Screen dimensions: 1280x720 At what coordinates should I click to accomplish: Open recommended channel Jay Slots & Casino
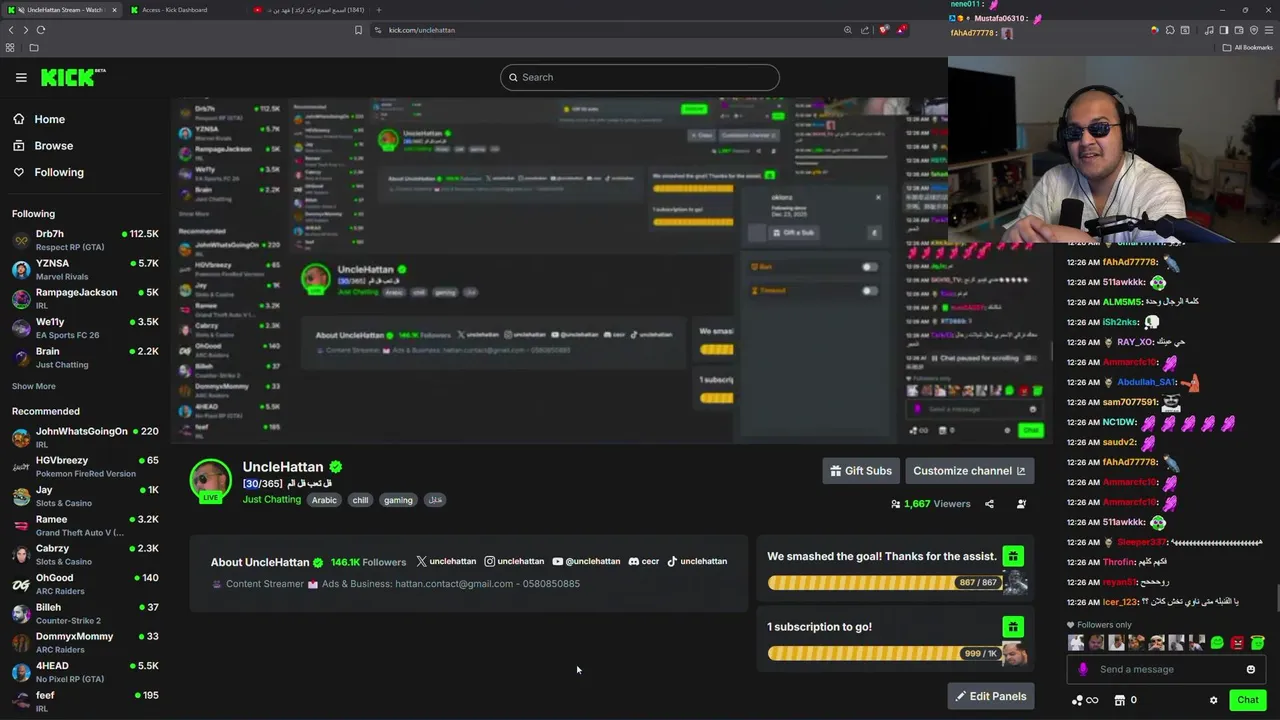[x=85, y=496]
